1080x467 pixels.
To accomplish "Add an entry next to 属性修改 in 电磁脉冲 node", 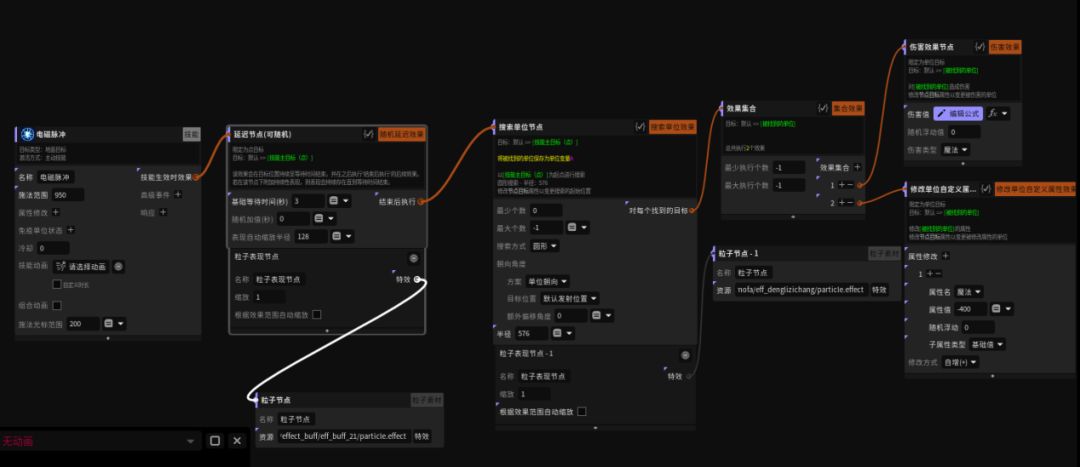I will pos(56,212).
